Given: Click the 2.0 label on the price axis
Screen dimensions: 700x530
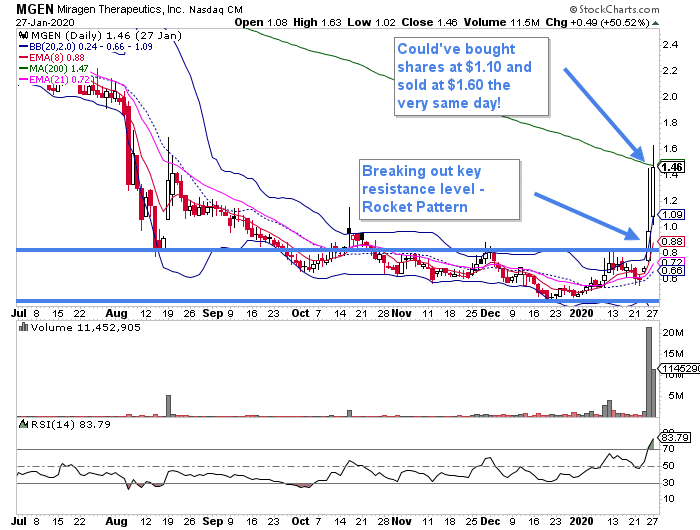Looking at the screenshot, I should (x=670, y=97).
